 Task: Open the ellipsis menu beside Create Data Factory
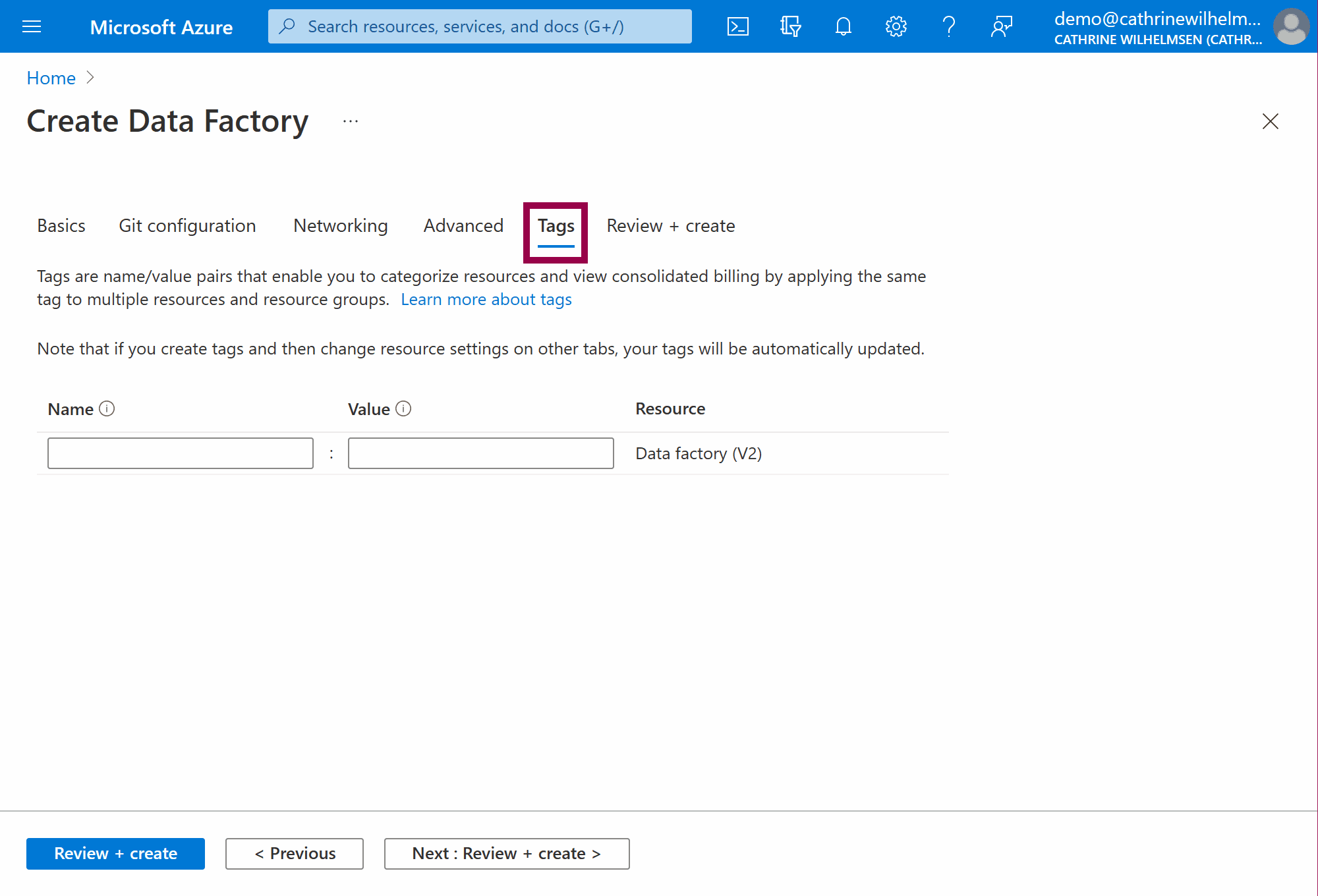point(350,121)
